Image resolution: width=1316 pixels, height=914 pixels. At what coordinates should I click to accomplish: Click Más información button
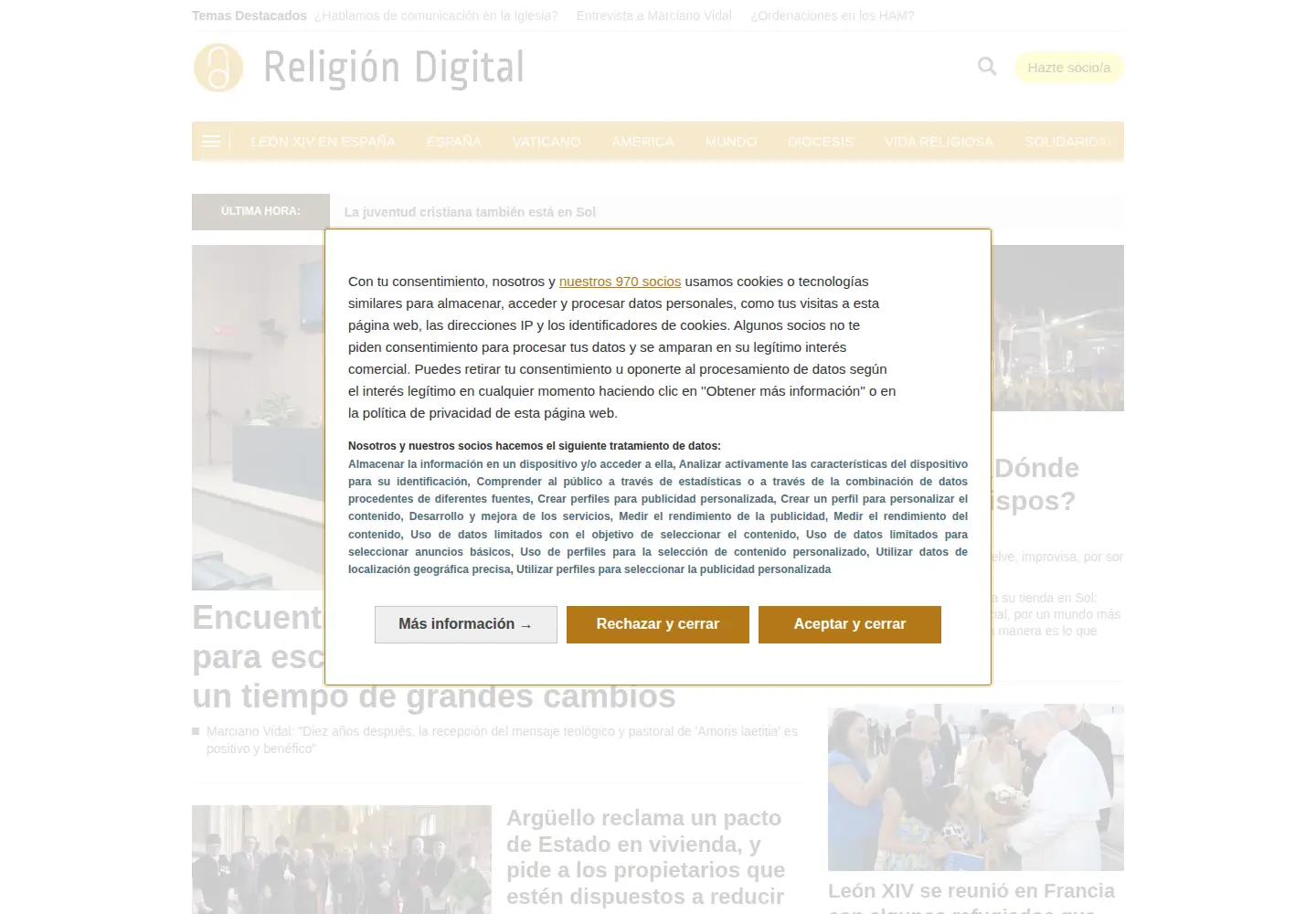466,624
